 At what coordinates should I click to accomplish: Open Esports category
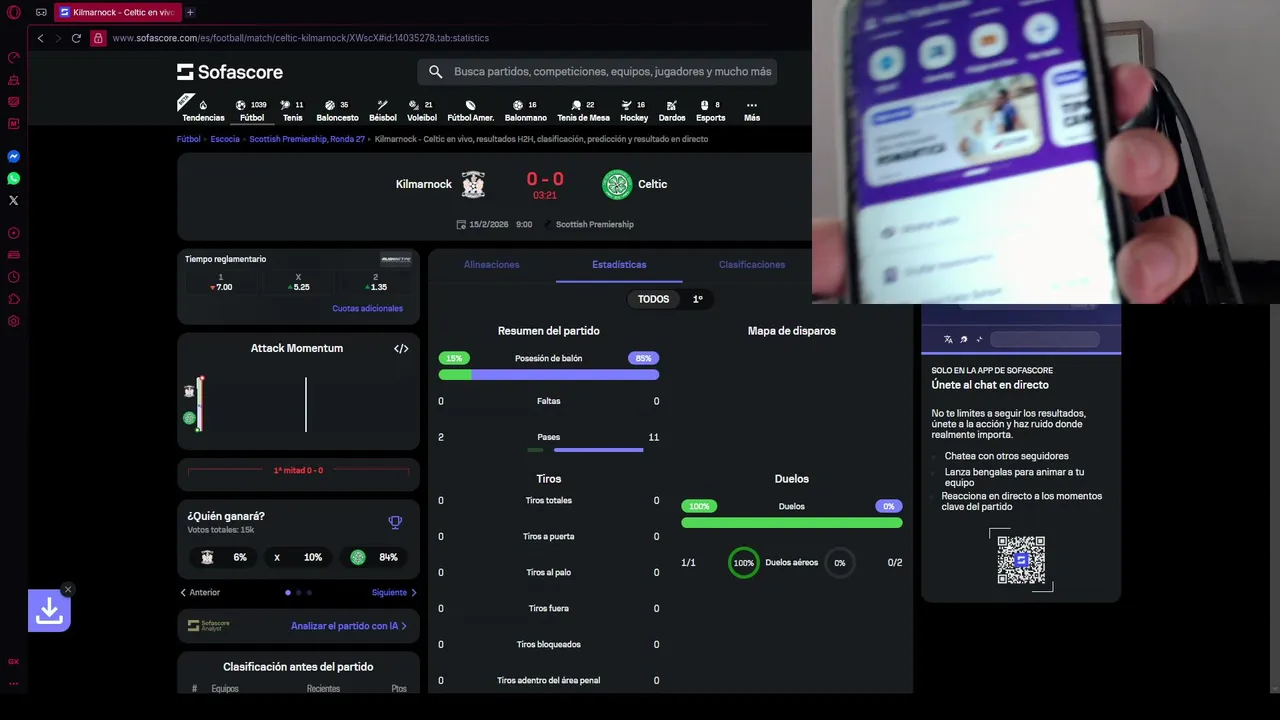(710, 110)
